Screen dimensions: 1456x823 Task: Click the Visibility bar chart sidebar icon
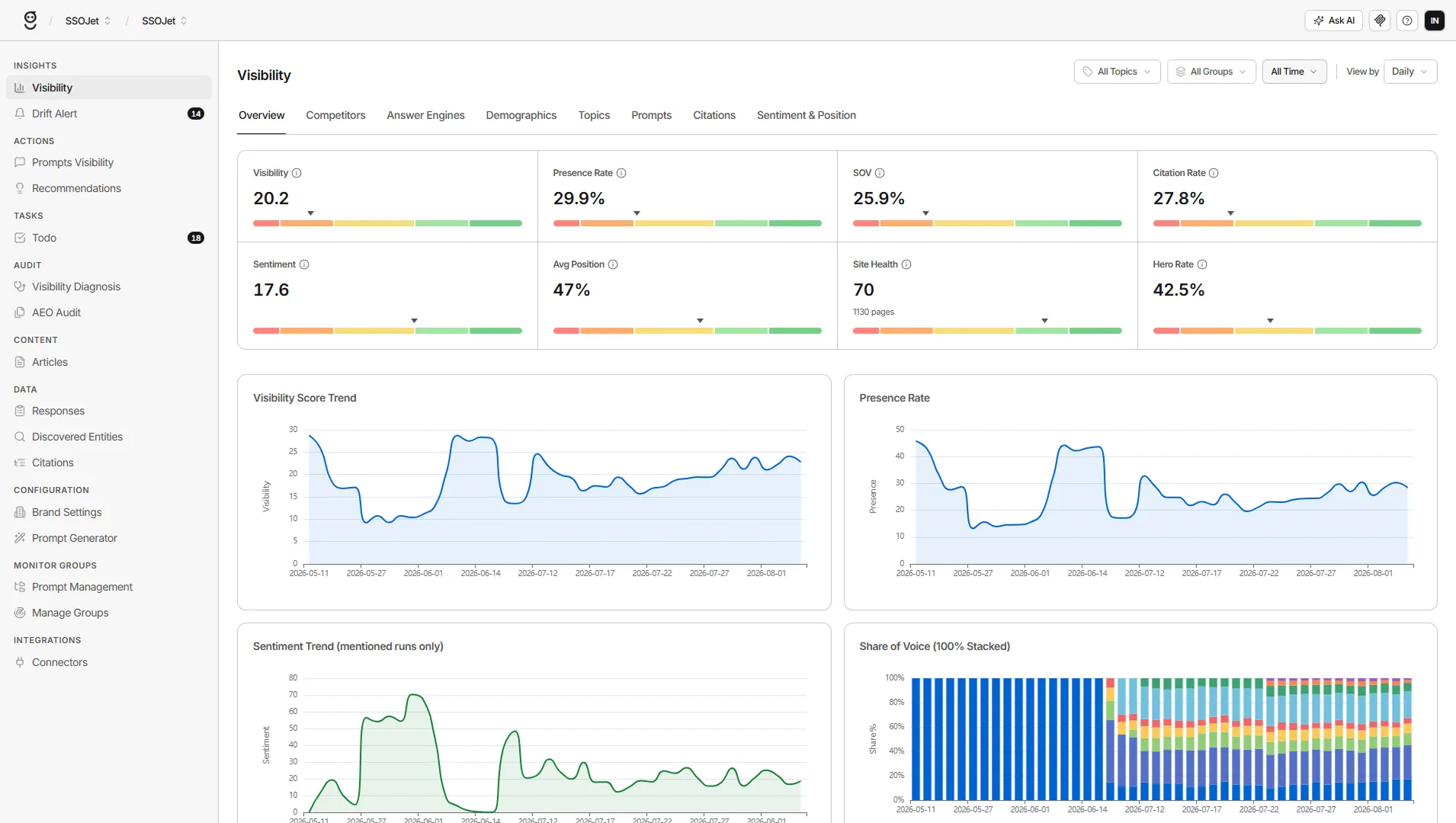[20, 88]
